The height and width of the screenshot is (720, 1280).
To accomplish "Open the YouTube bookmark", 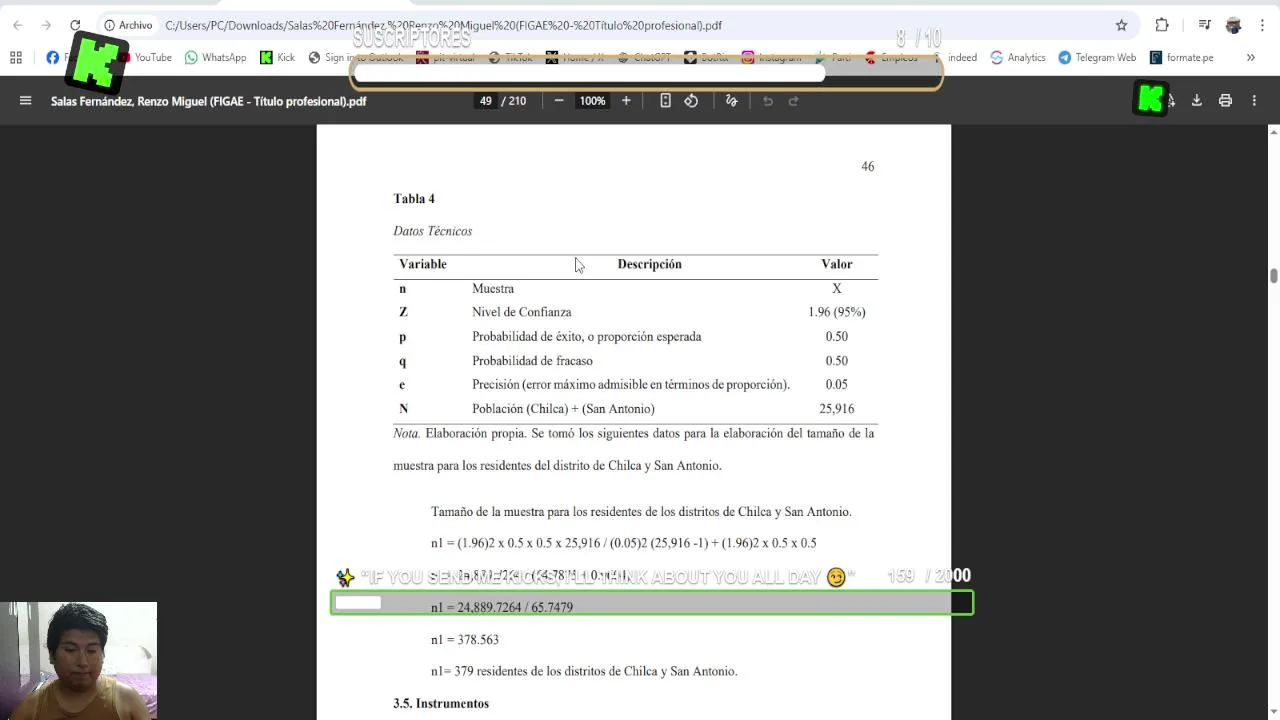I will point(145,58).
